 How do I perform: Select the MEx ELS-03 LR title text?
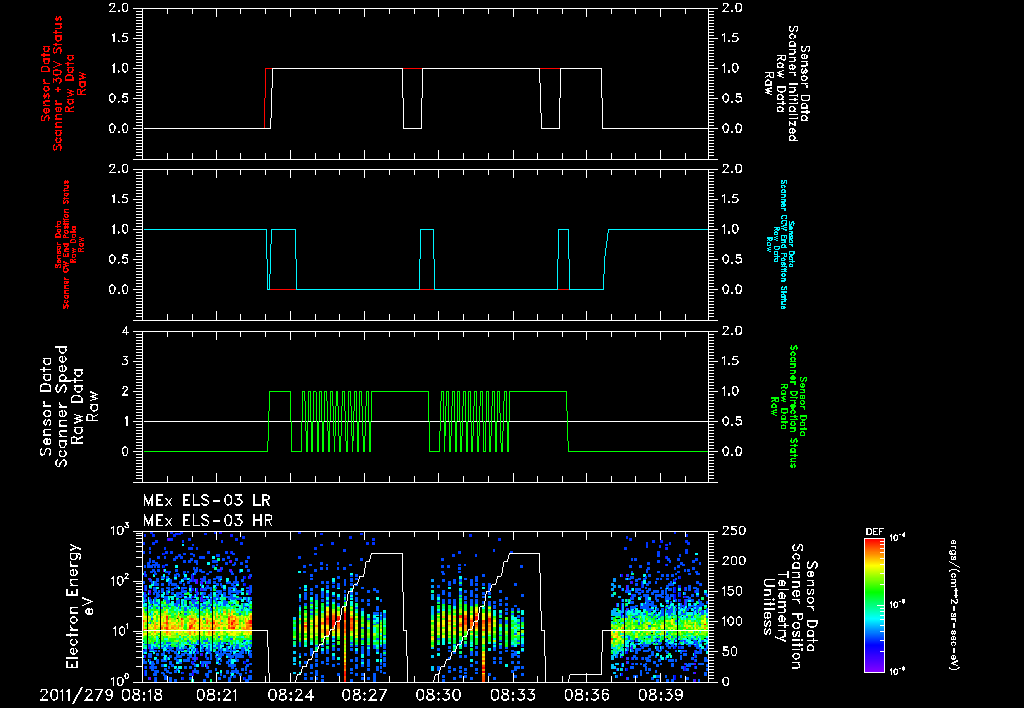206,501
